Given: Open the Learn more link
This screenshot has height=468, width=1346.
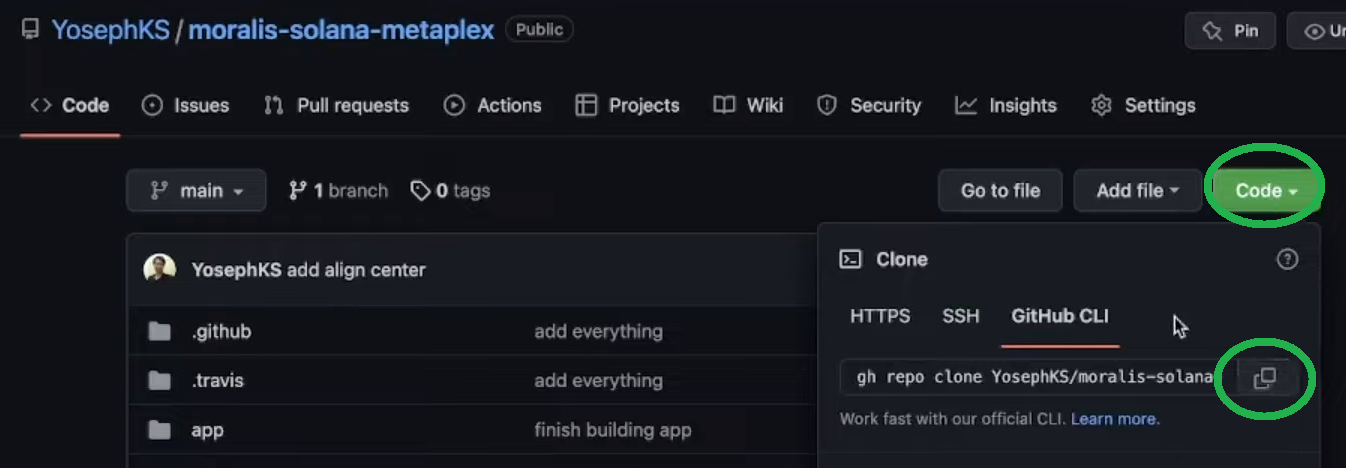Looking at the screenshot, I should click(x=1115, y=419).
